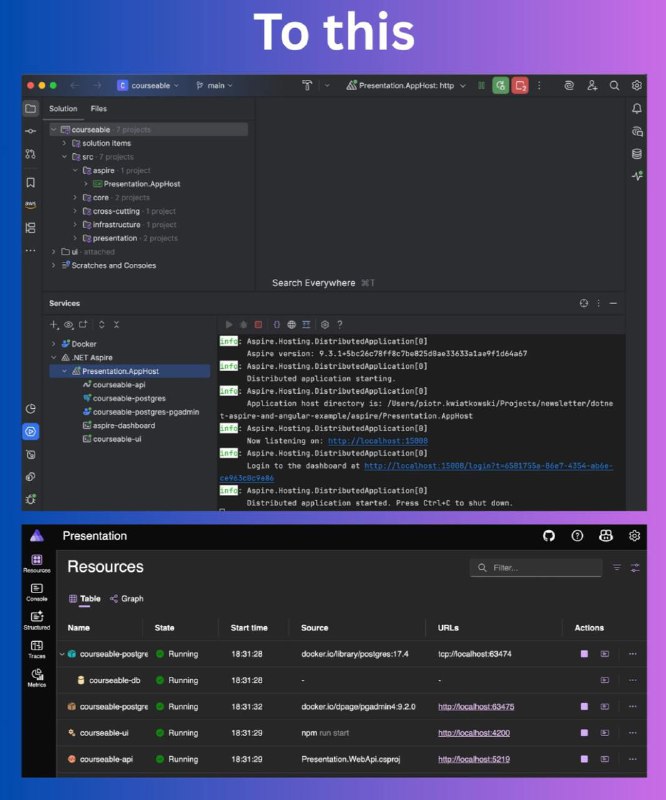Expand the solution items folder
This screenshot has height=800, width=666.
tap(64, 143)
